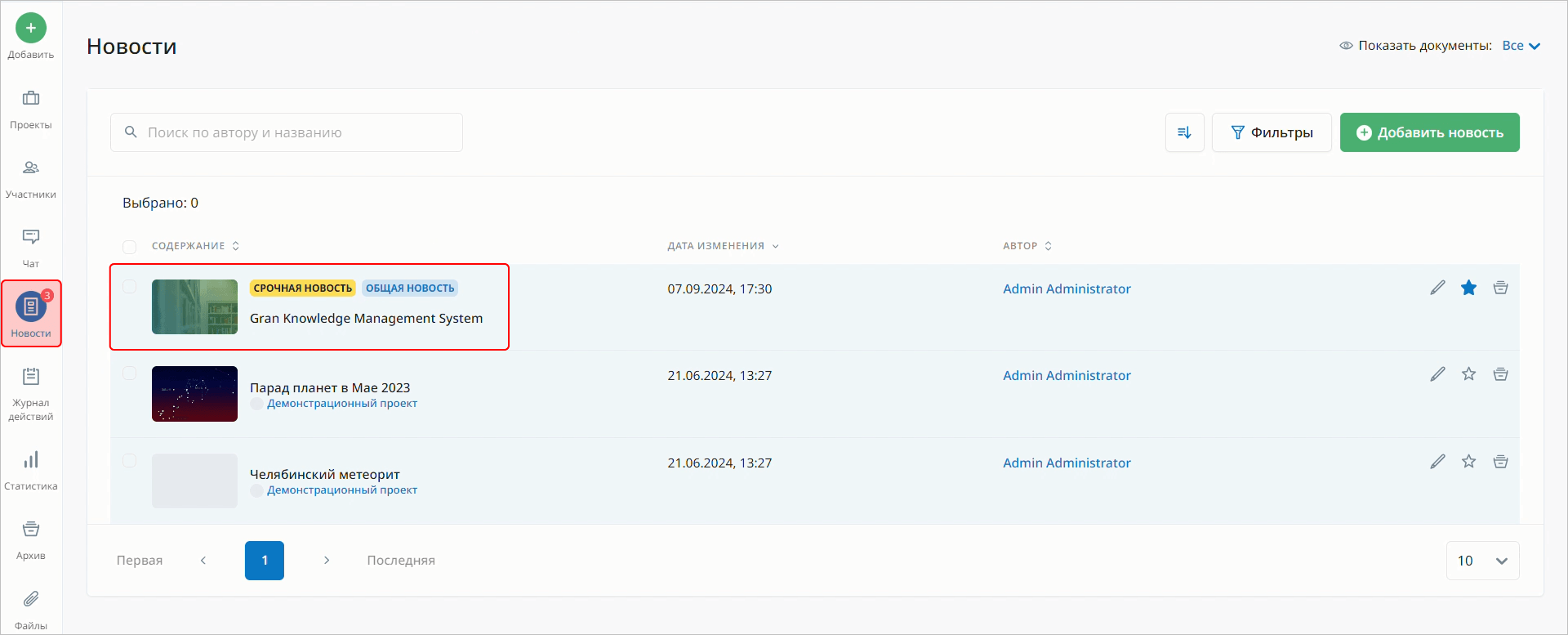Open Архив in the sidebar
The image size is (1568, 635).
click(x=31, y=540)
